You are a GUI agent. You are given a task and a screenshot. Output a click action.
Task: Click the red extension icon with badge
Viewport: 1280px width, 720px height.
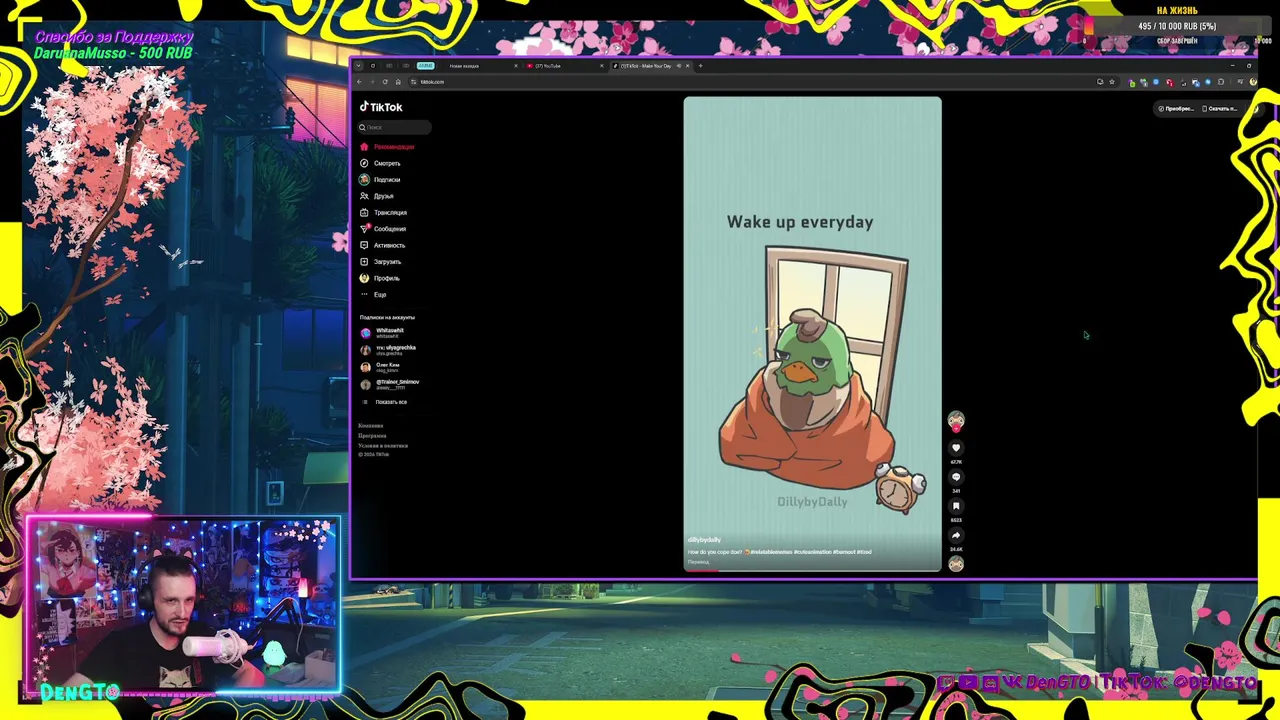click(1170, 83)
